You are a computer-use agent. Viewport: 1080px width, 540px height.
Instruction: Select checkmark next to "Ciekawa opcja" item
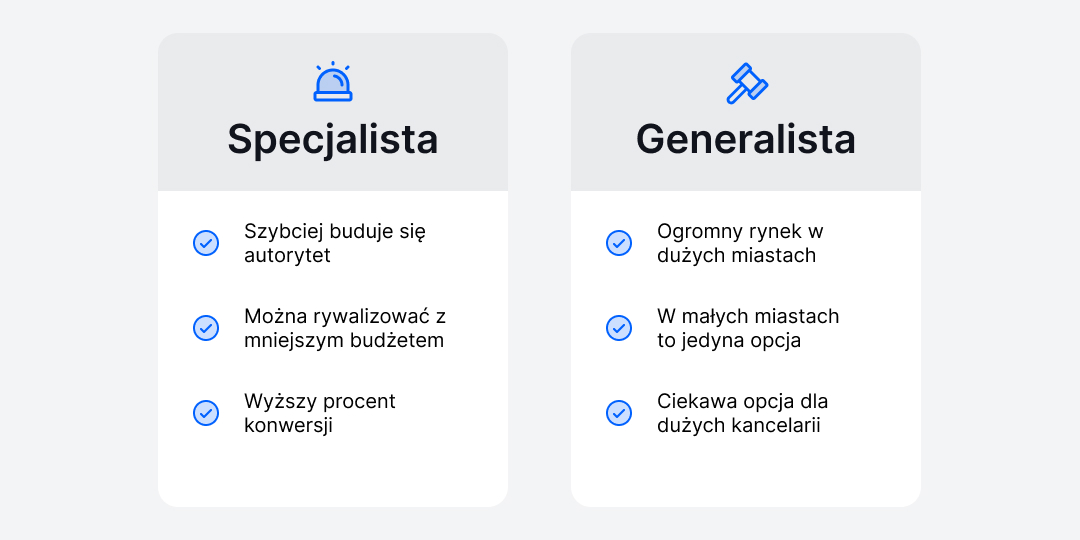[x=619, y=413]
